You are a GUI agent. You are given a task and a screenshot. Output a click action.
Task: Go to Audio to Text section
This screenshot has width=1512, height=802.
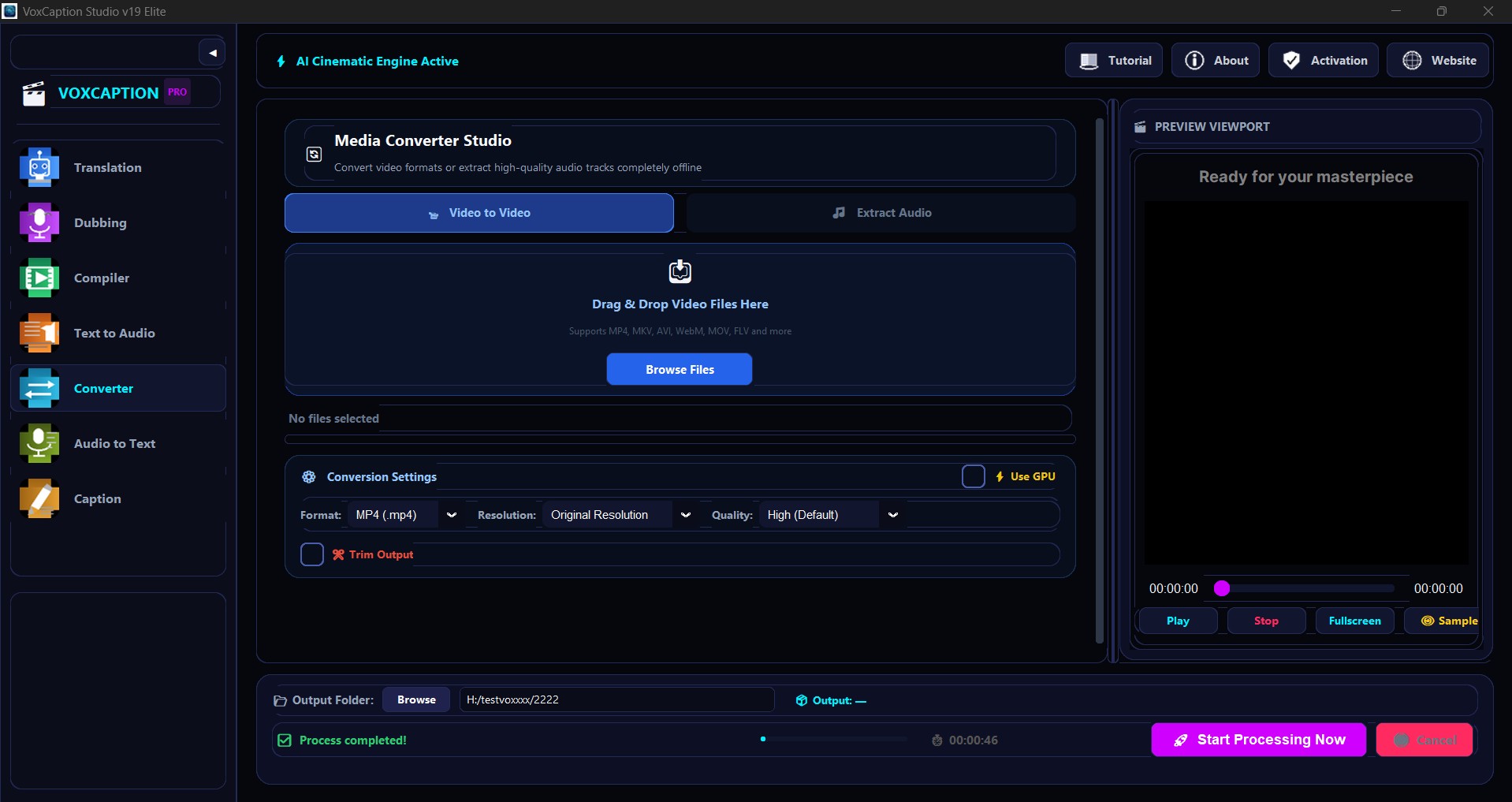pos(118,443)
